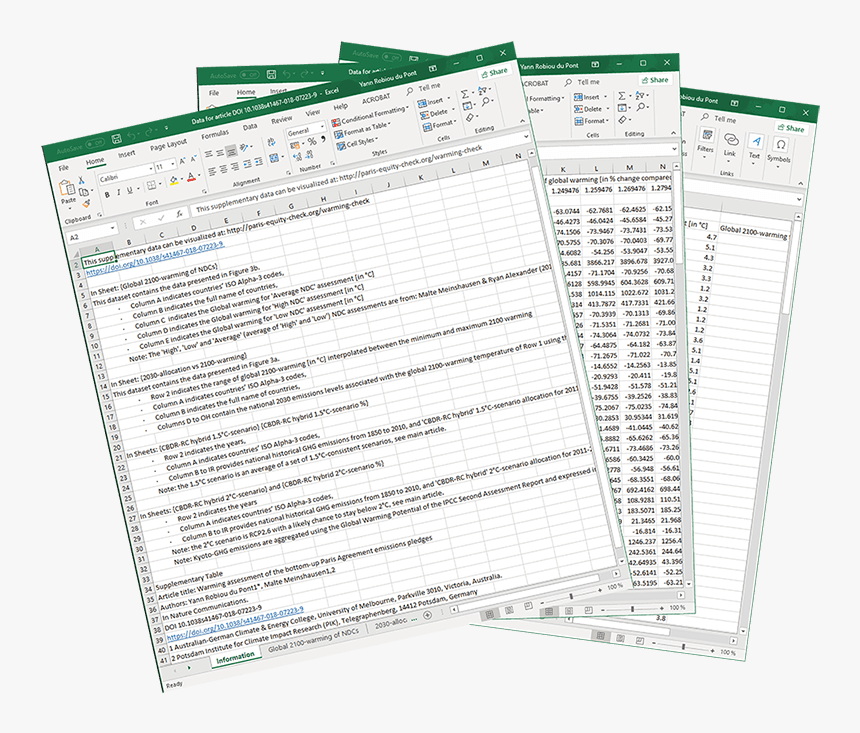860x733 pixels.
Task: Click the Comma Style icon in the front window
Action: point(324,139)
